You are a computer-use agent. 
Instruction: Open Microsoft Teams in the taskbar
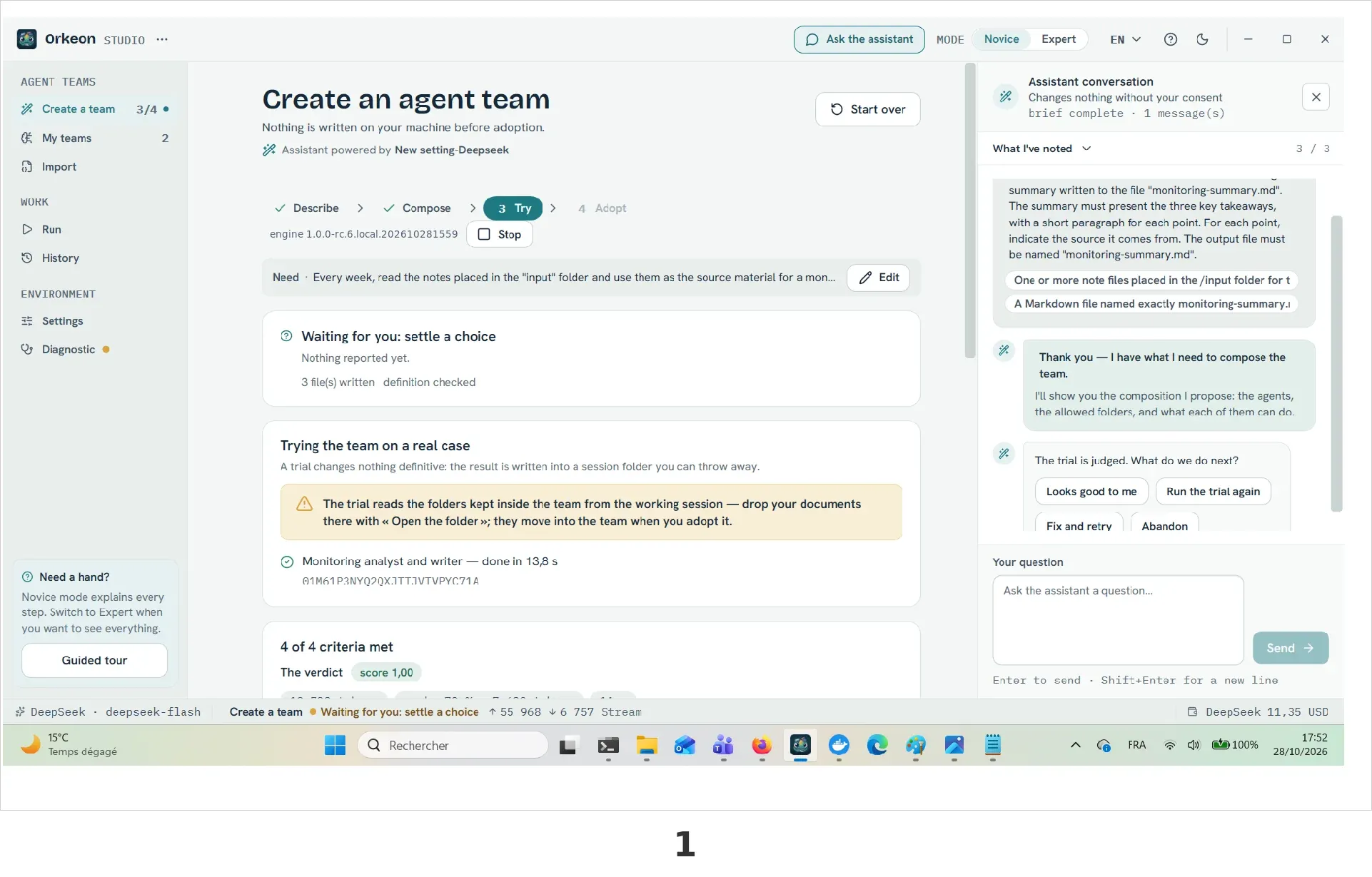pos(723,746)
